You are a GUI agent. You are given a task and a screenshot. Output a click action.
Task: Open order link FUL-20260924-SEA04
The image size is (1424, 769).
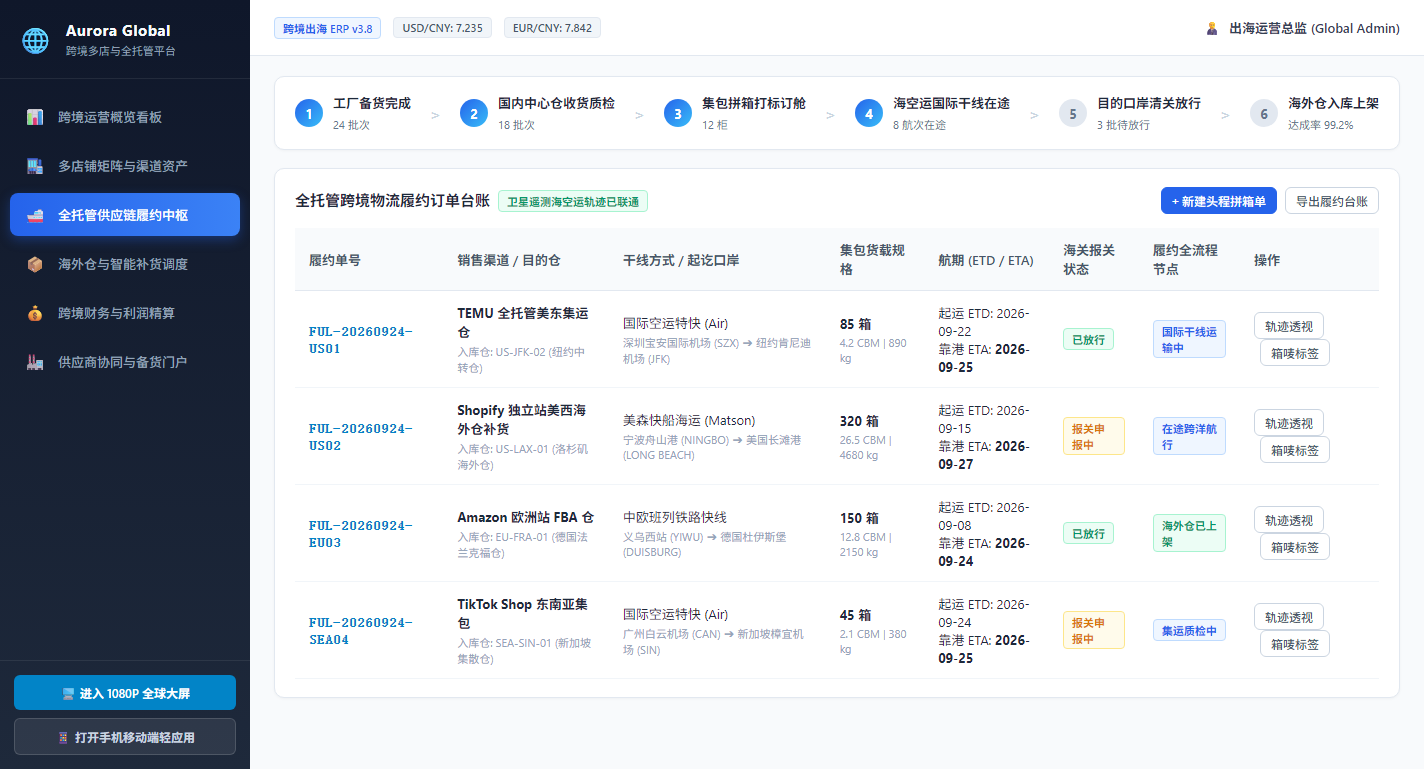[361, 631]
